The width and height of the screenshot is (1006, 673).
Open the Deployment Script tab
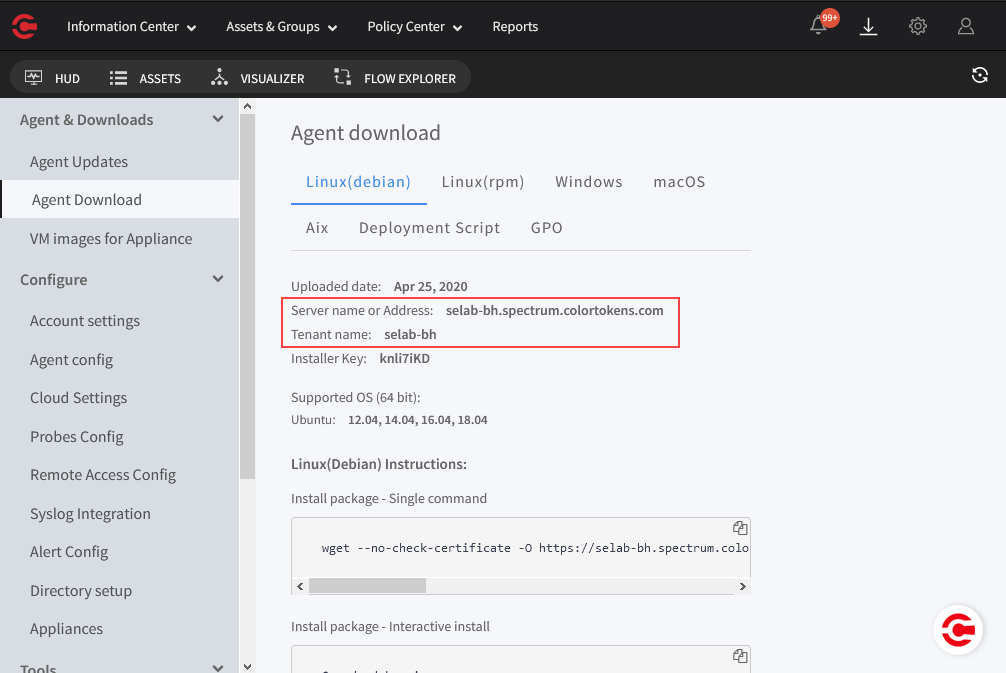pos(429,228)
